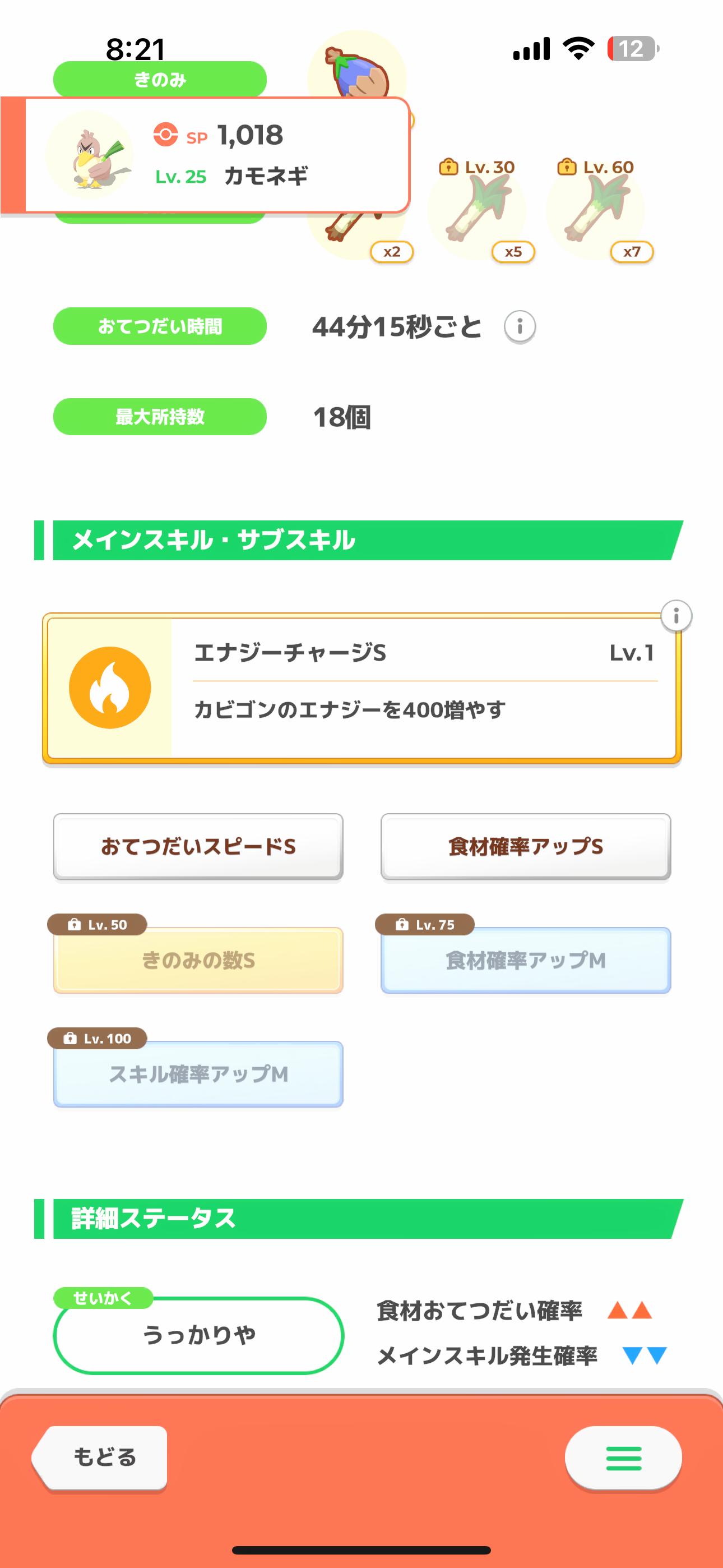Tap the x2 leek ingredient badge
The image size is (723, 1568).
click(x=391, y=251)
